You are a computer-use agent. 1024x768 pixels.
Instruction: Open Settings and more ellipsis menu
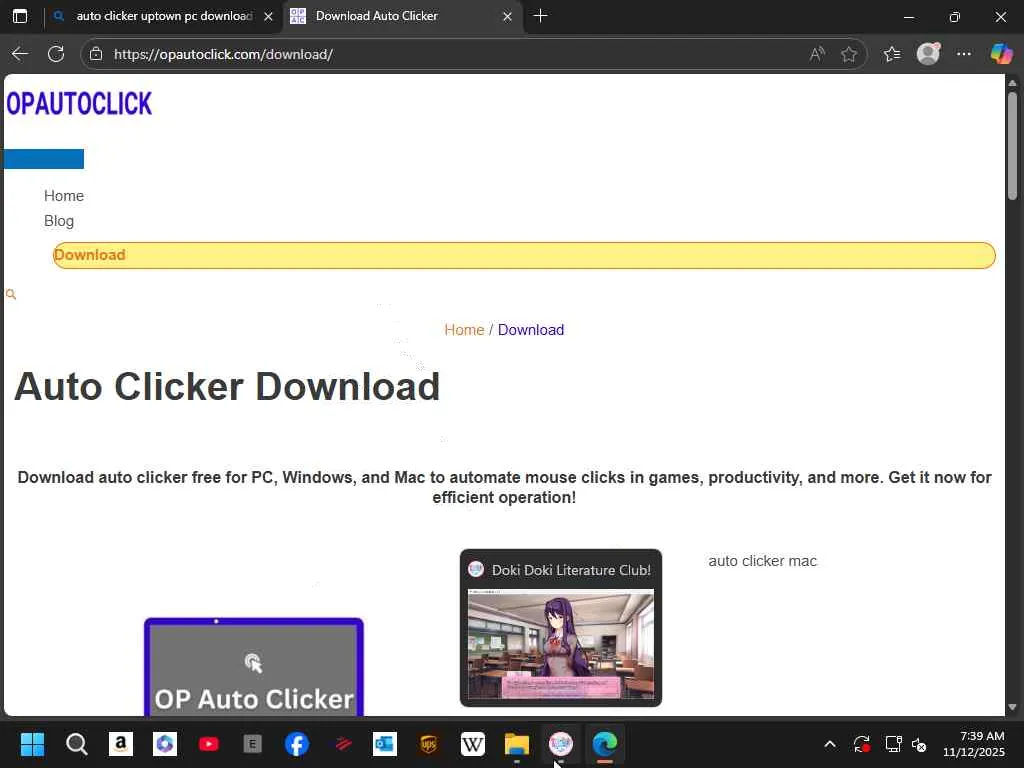963,54
